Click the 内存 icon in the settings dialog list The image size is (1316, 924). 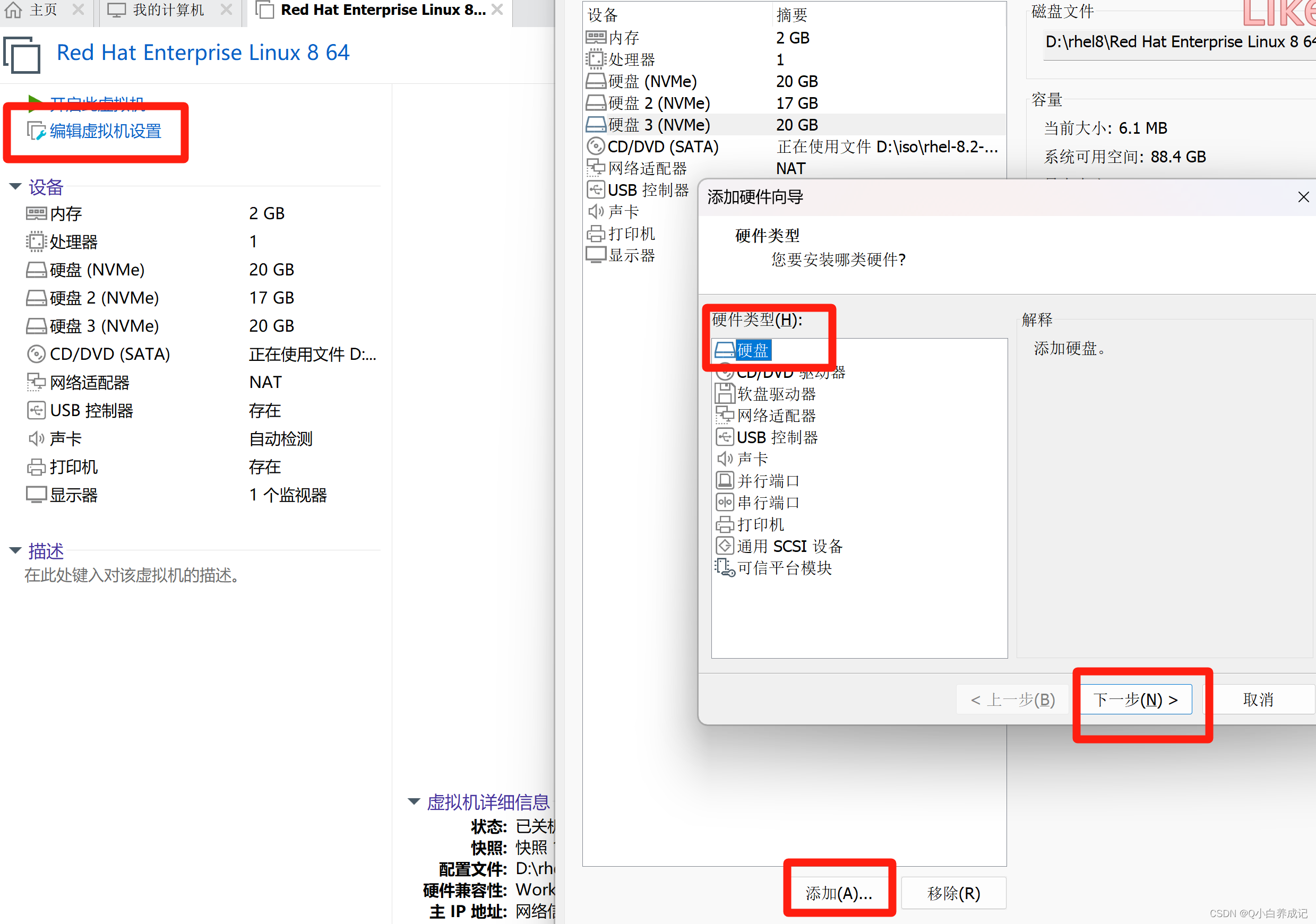(596, 38)
